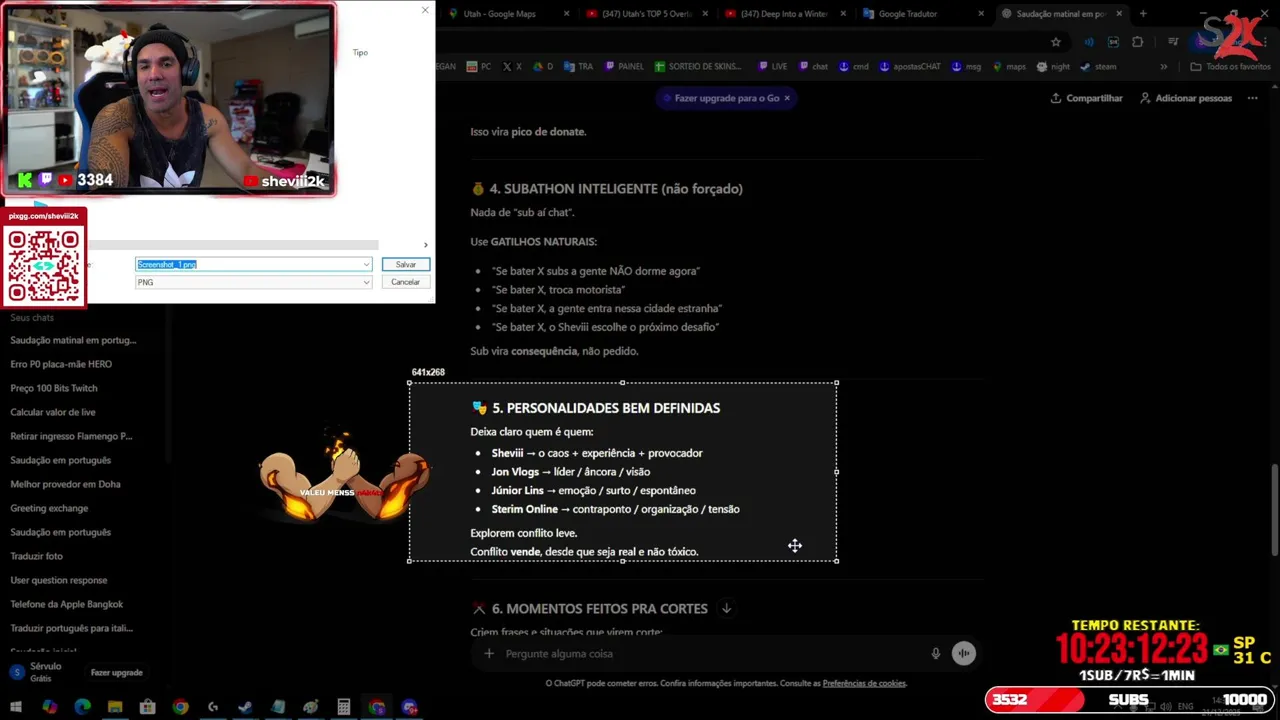The image size is (1280, 720).
Task: Click the plus attach icon in the prompt box
Action: click(x=489, y=654)
